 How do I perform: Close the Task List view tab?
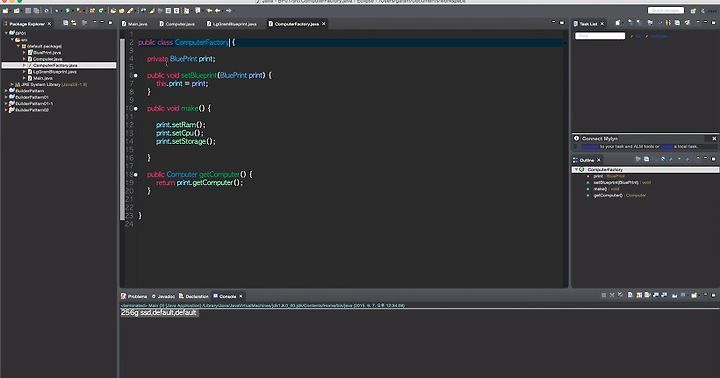(602, 24)
